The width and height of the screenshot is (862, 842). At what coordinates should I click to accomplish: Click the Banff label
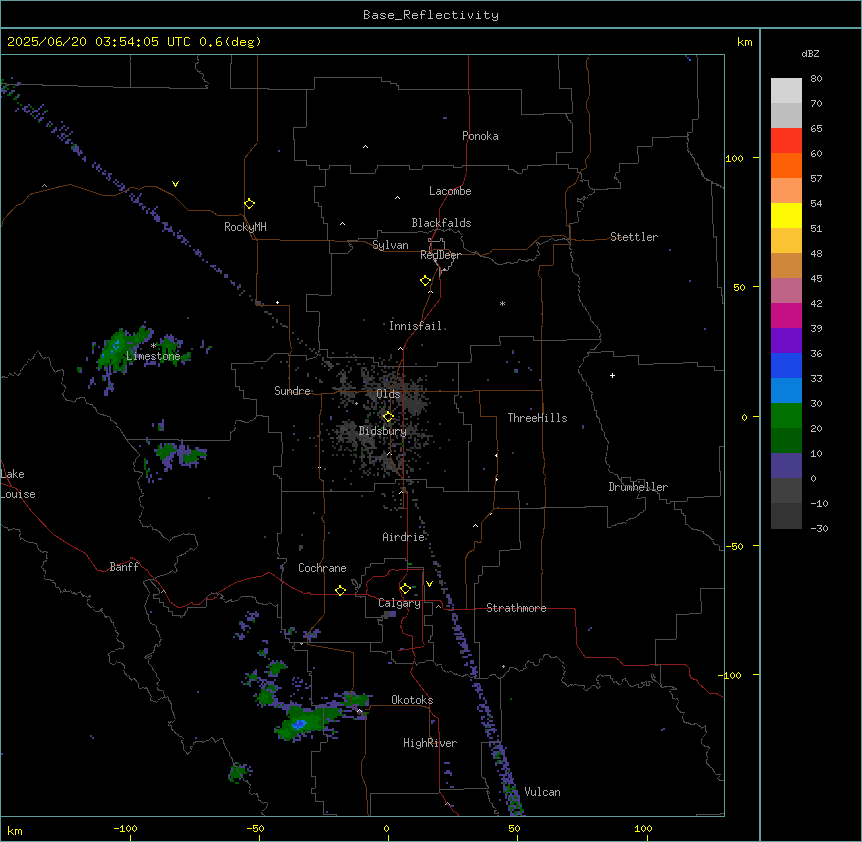(124, 567)
